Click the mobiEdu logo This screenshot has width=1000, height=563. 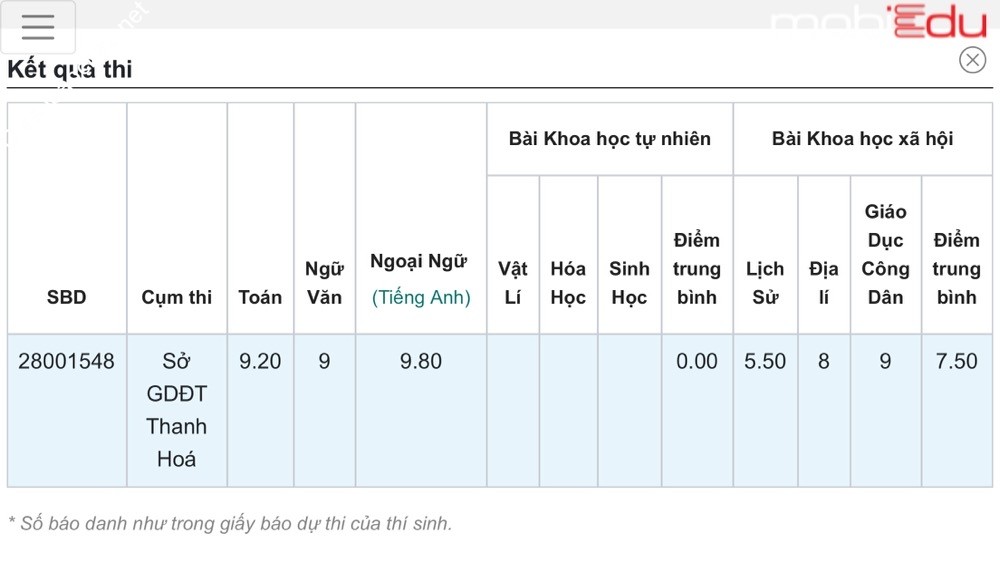tap(878, 23)
